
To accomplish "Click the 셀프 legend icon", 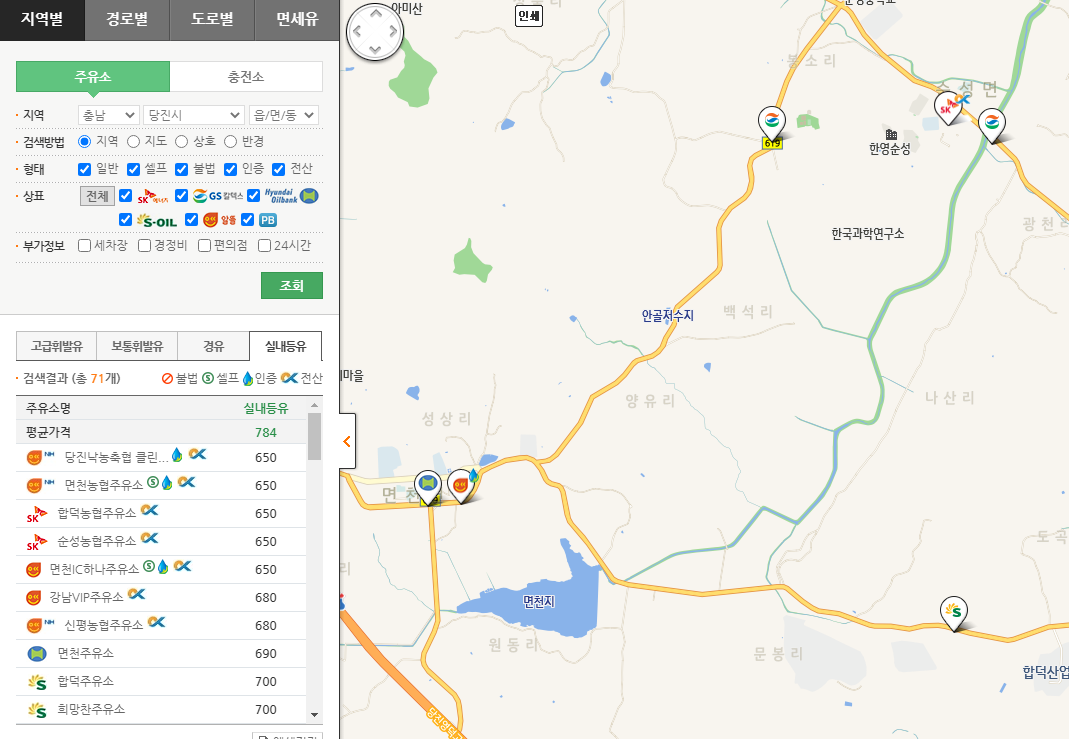I will tap(208, 378).
